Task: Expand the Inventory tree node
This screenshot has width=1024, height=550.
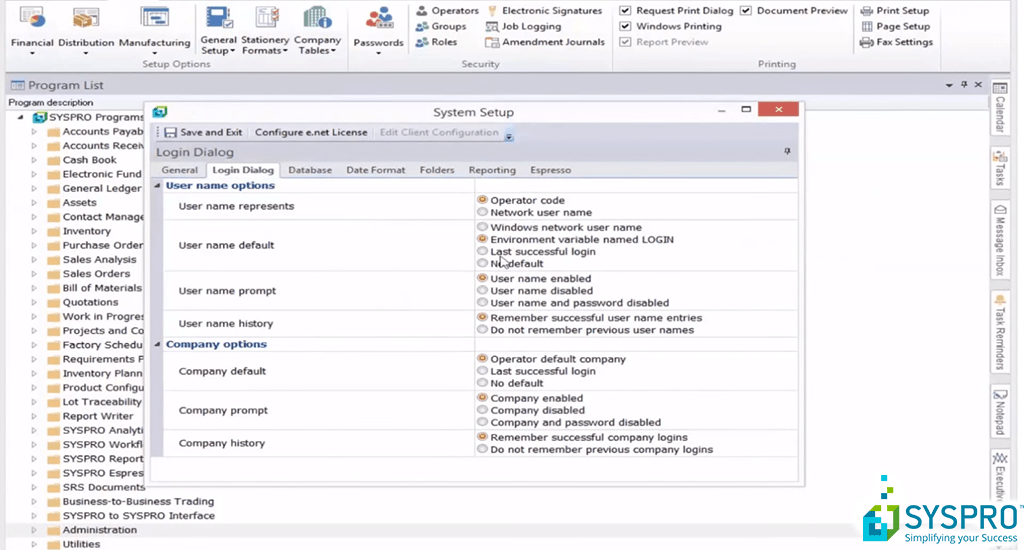Action: click(x=34, y=231)
